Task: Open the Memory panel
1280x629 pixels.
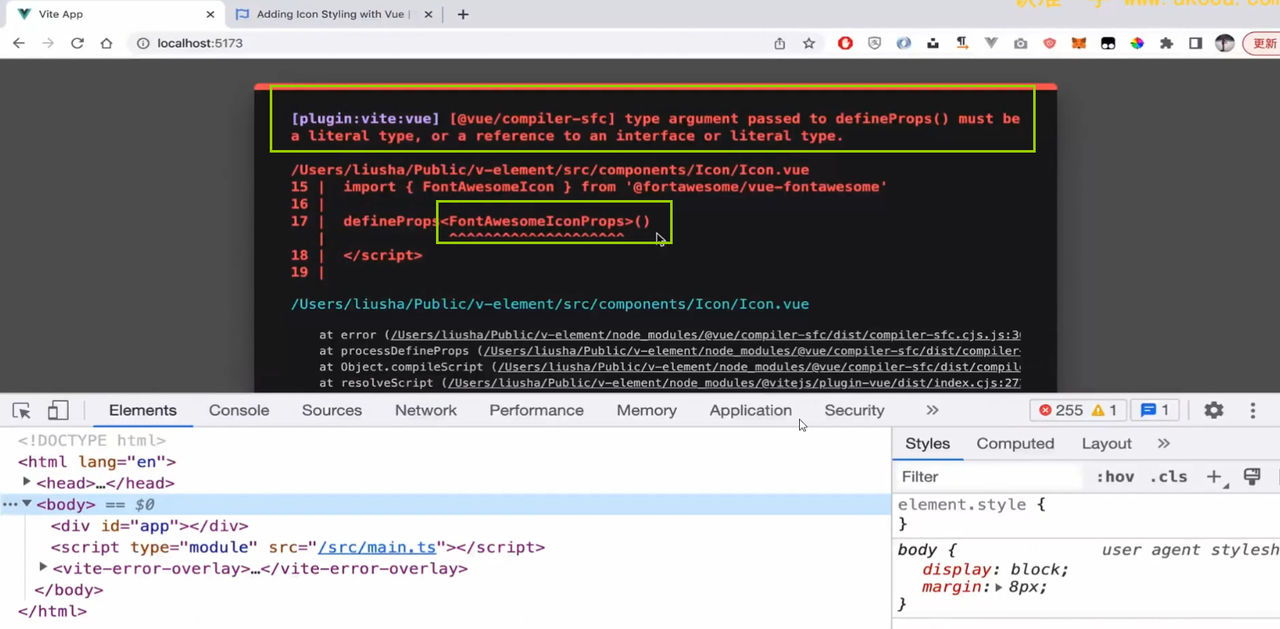Action: [647, 410]
